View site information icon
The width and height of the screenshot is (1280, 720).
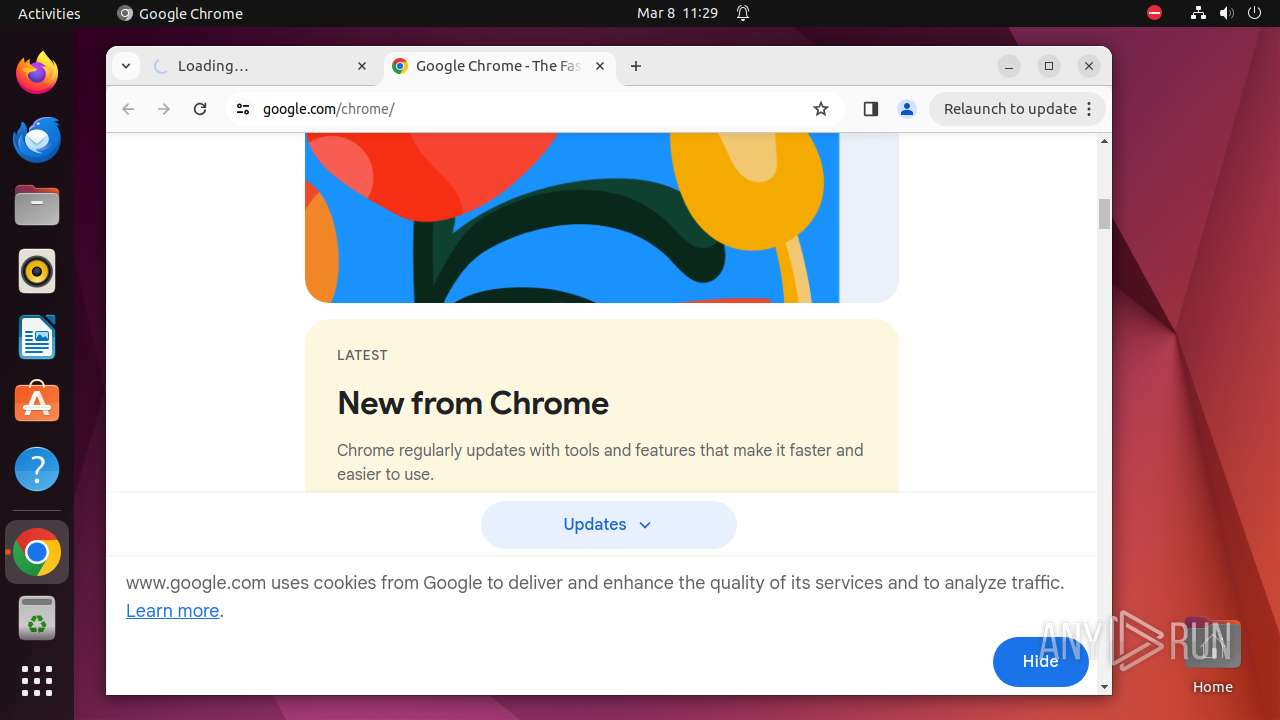coord(242,109)
